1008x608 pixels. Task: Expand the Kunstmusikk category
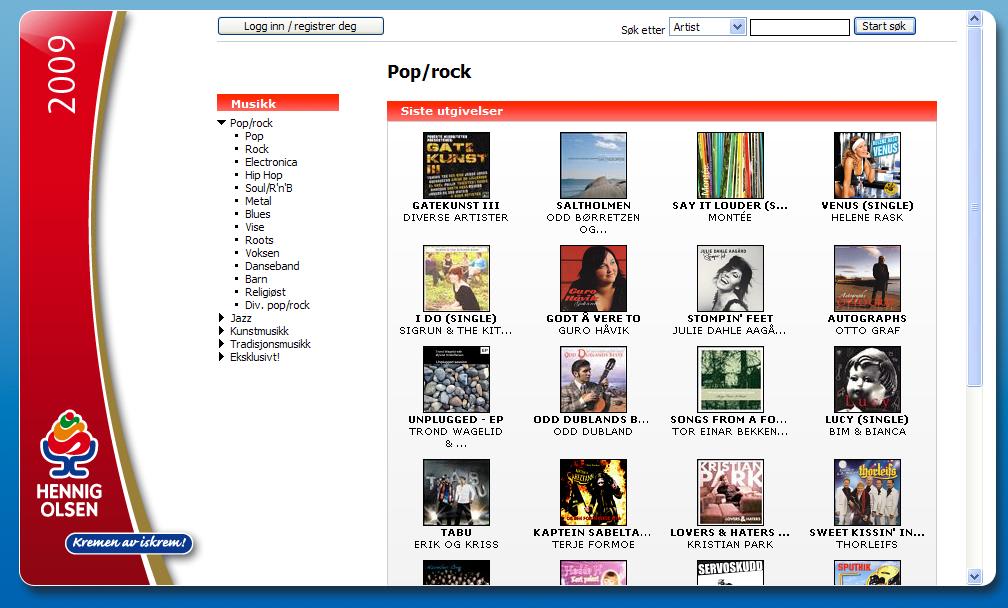coord(221,330)
